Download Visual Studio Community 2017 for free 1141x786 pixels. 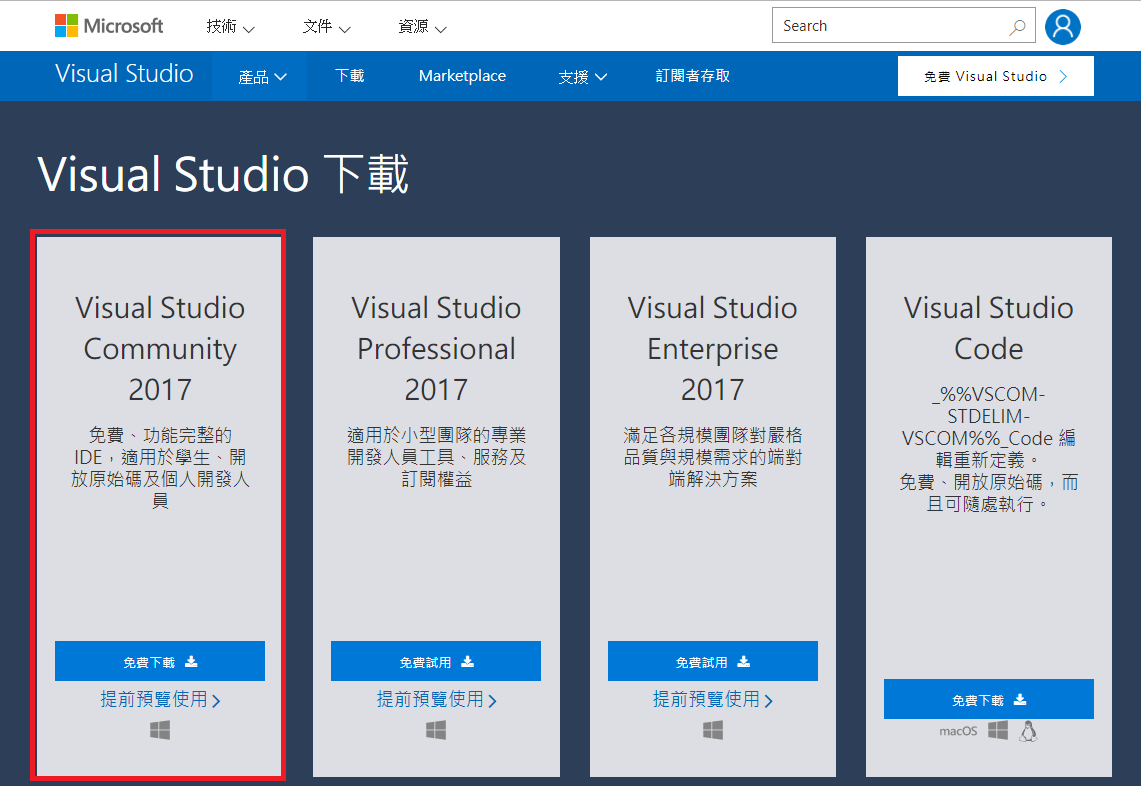160,661
